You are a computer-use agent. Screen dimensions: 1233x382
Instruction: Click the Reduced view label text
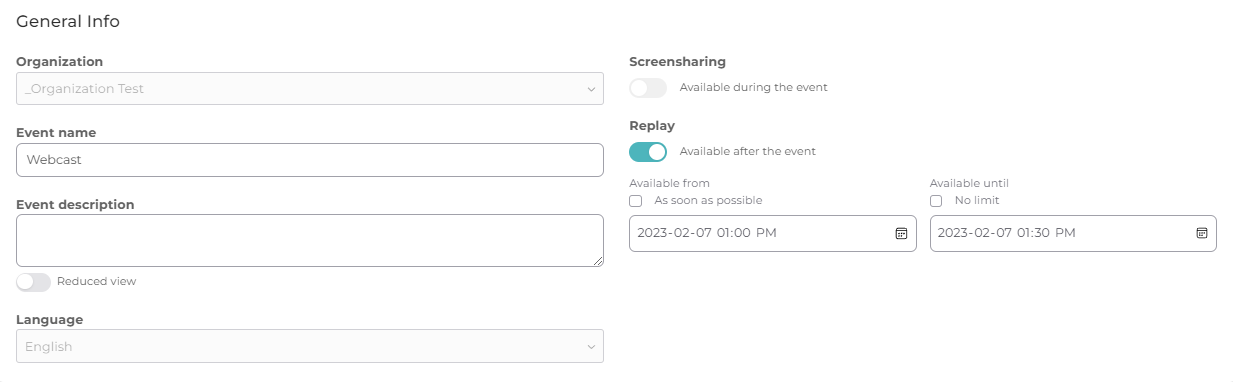click(96, 282)
